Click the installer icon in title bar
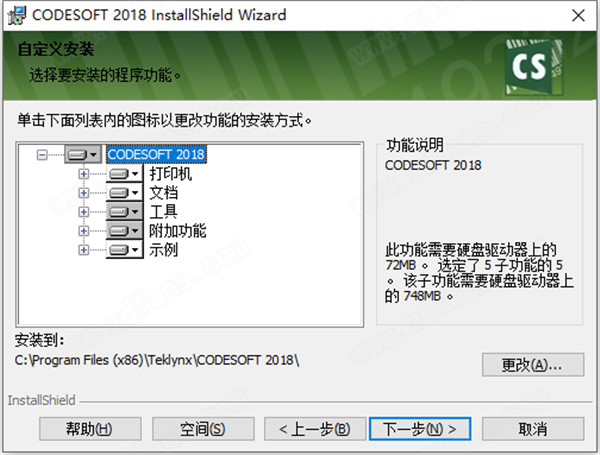The height and width of the screenshot is (455, 600). [x=17, y=15]
